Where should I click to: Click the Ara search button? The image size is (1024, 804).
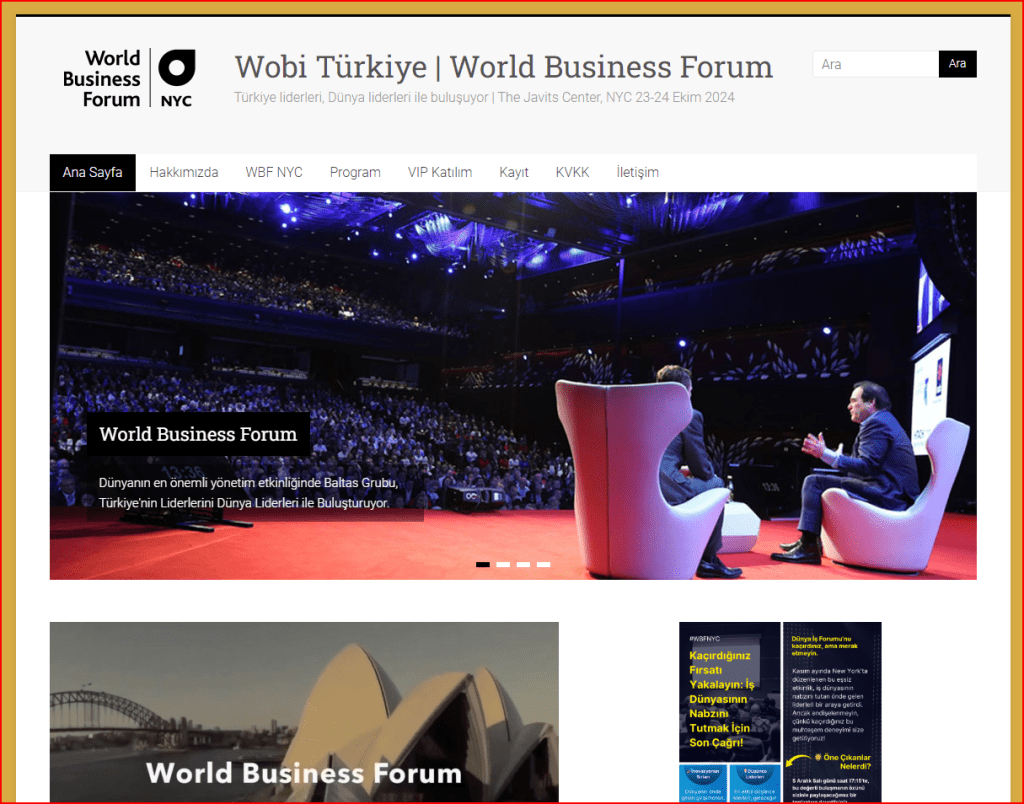click(957, 63)
